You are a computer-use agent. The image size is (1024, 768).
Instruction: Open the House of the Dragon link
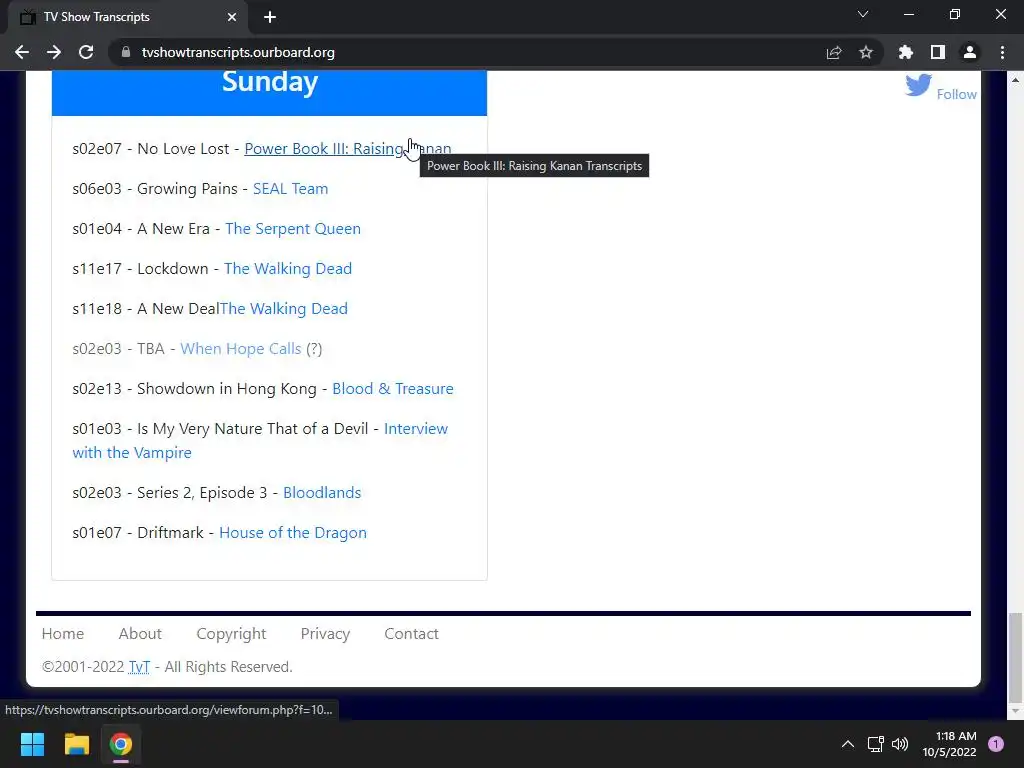coord(293,533)
